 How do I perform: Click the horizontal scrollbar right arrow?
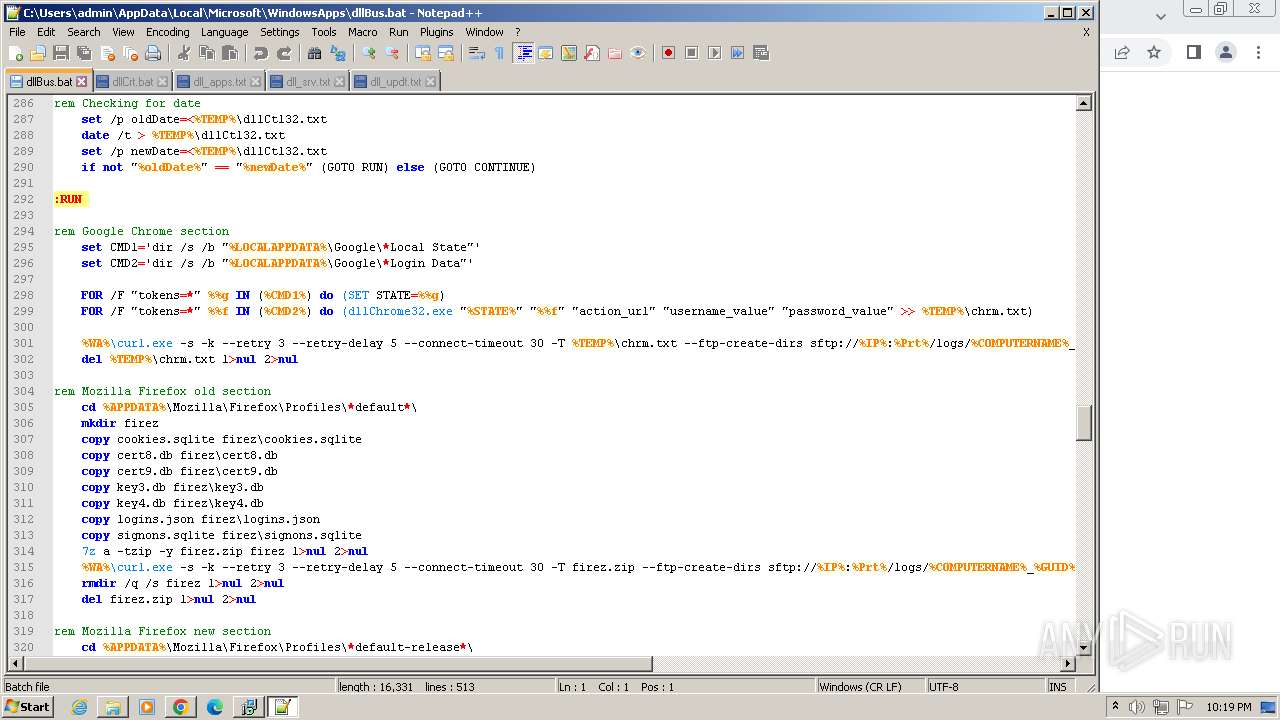[x=1068, y=664]
